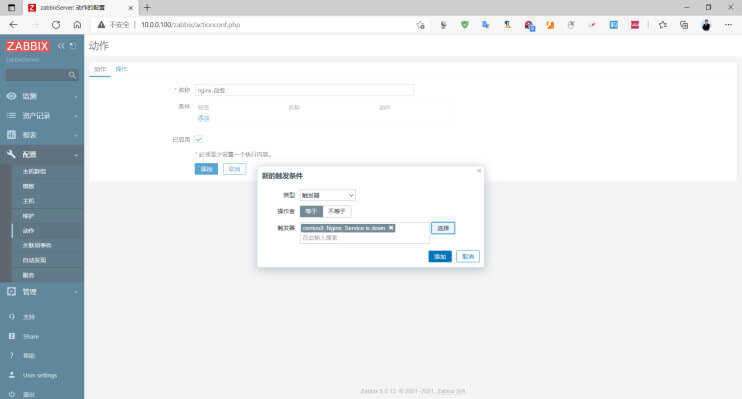Switch to the 操作 Operations tab
742x399 pixels.
coord(122,69)
